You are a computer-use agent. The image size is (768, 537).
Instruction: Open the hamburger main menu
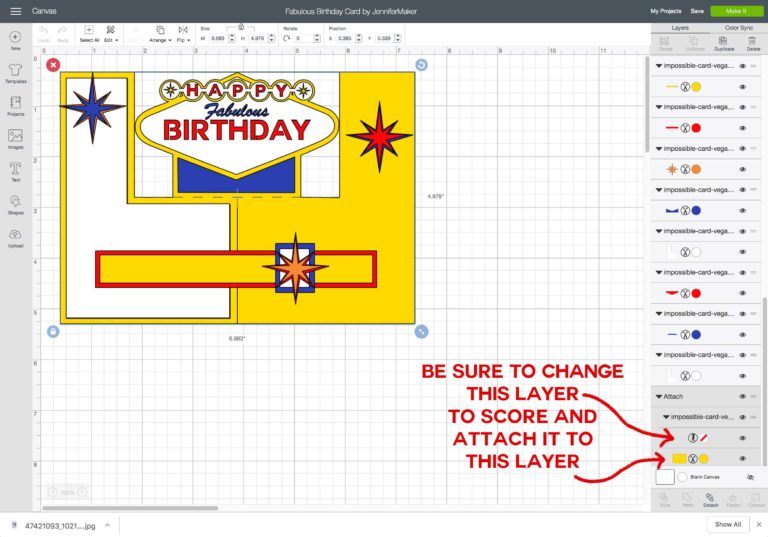tap(16, 11)
